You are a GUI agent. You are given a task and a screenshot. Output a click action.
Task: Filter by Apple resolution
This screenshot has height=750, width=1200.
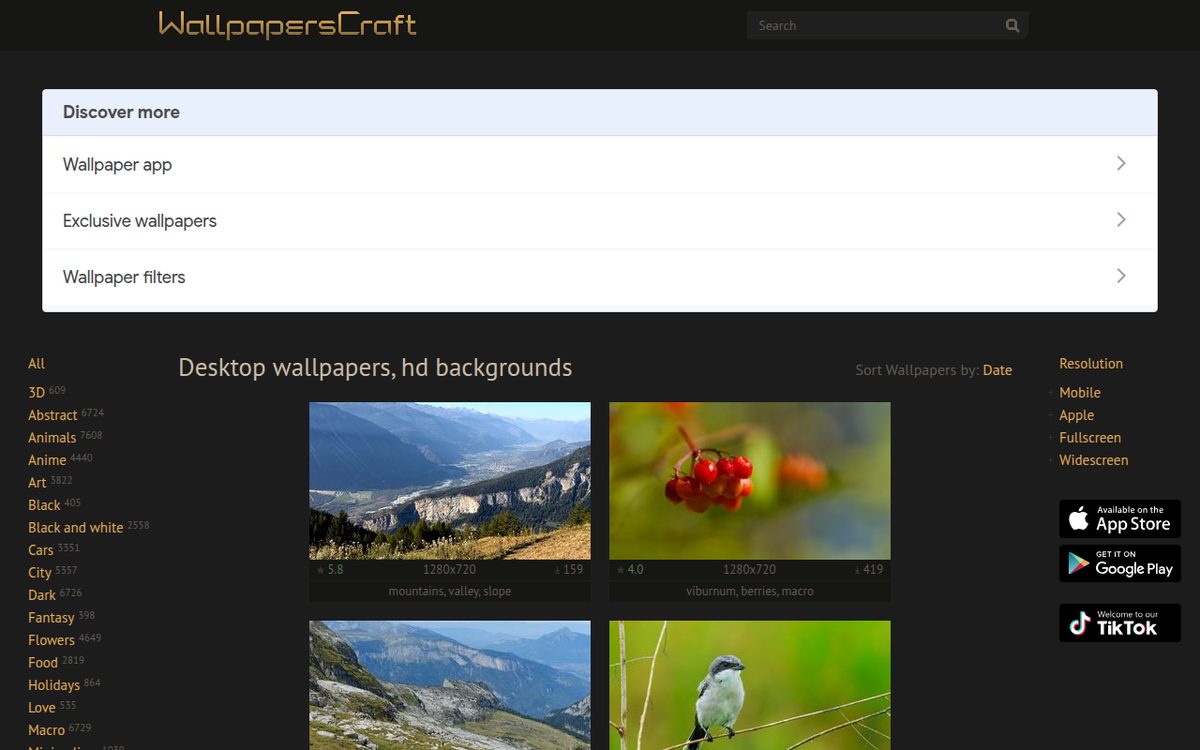tap(1077, 415)
